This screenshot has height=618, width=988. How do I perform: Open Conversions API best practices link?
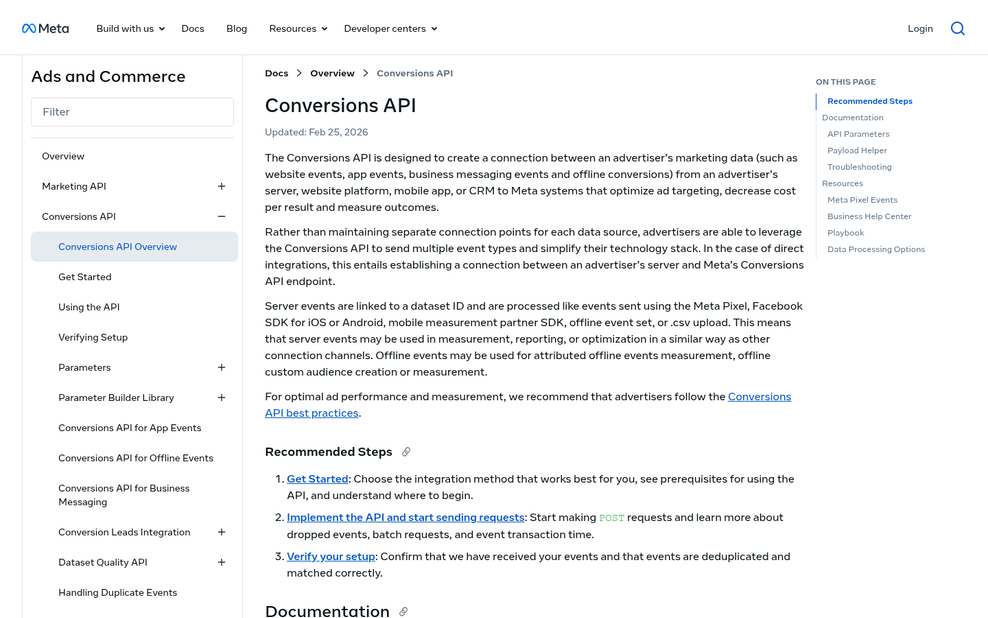point(527,405)
